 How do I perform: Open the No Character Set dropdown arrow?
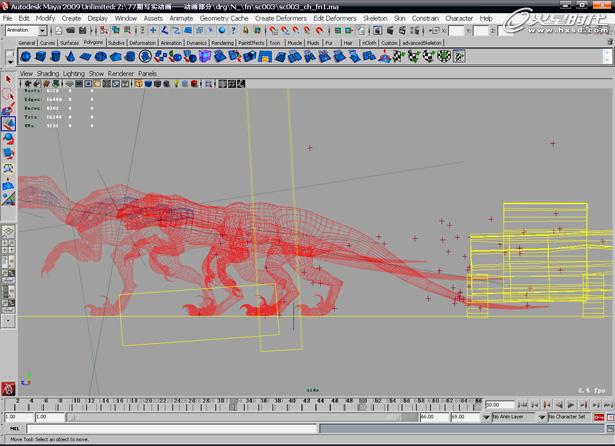[x=542, y=417]
